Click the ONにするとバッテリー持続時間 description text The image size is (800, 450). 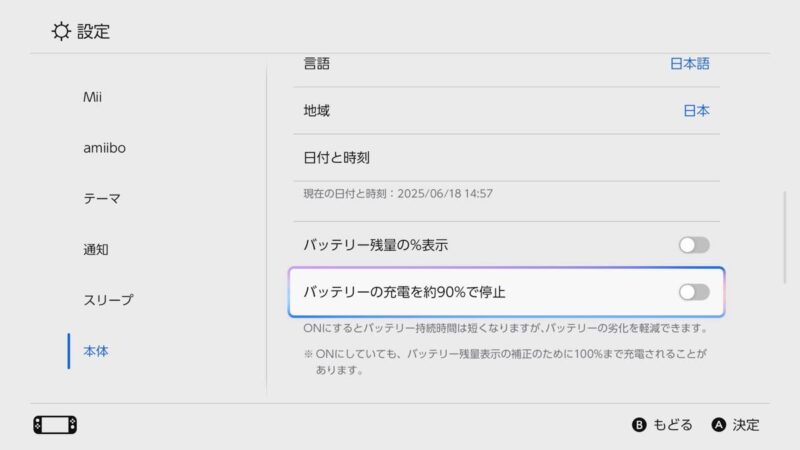tap(505, 328)
